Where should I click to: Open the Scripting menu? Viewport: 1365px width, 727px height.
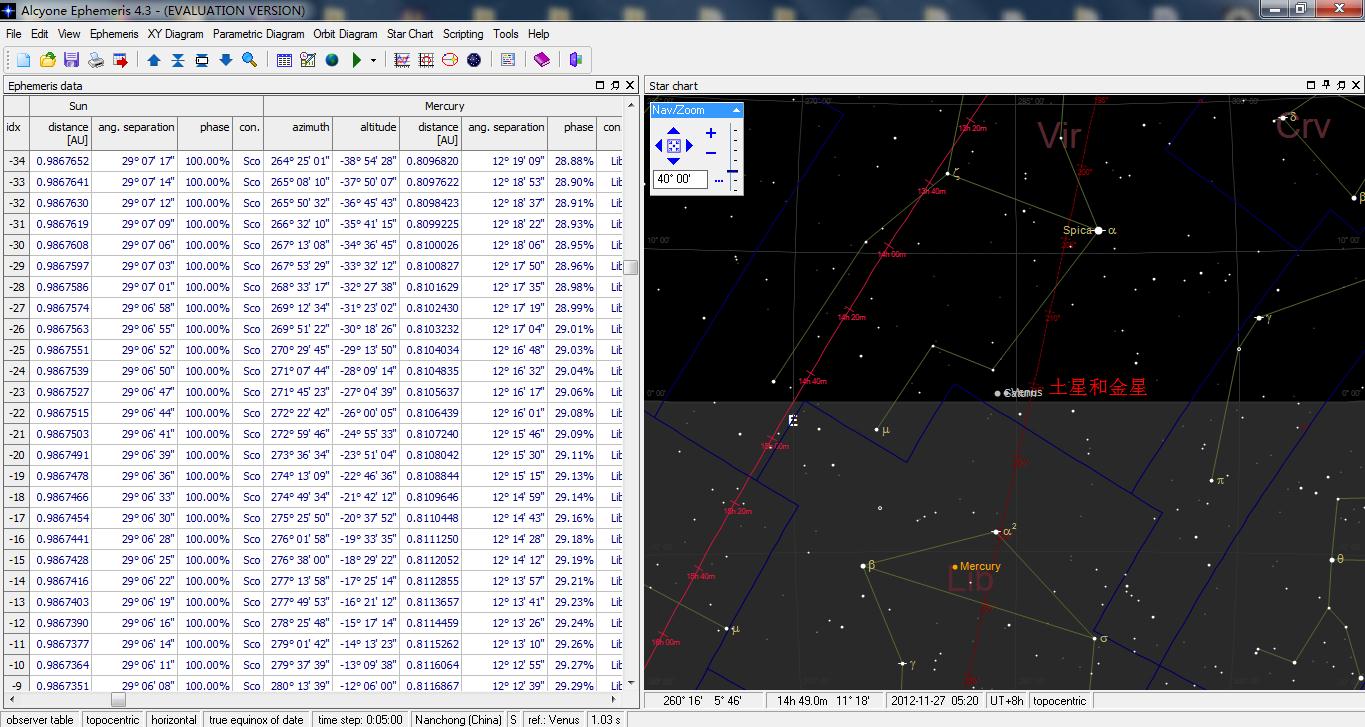[x=463, y=33]
